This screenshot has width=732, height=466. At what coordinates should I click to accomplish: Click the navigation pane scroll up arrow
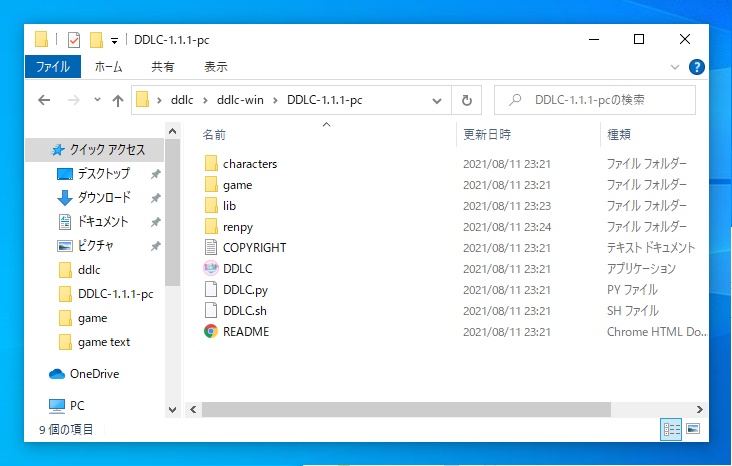172,132
